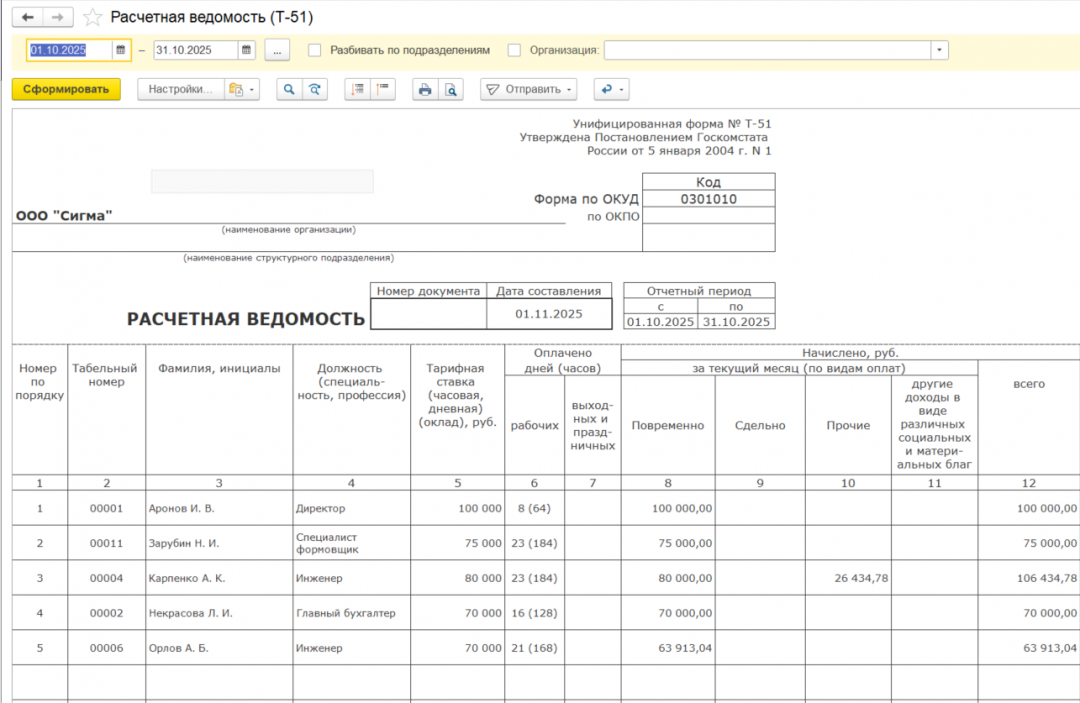Click the РАСЧЕТНАЯ ВЕДОМОСТЬ heading
The height and width of the screenshot is (703, 1080).
click(246, 319)
